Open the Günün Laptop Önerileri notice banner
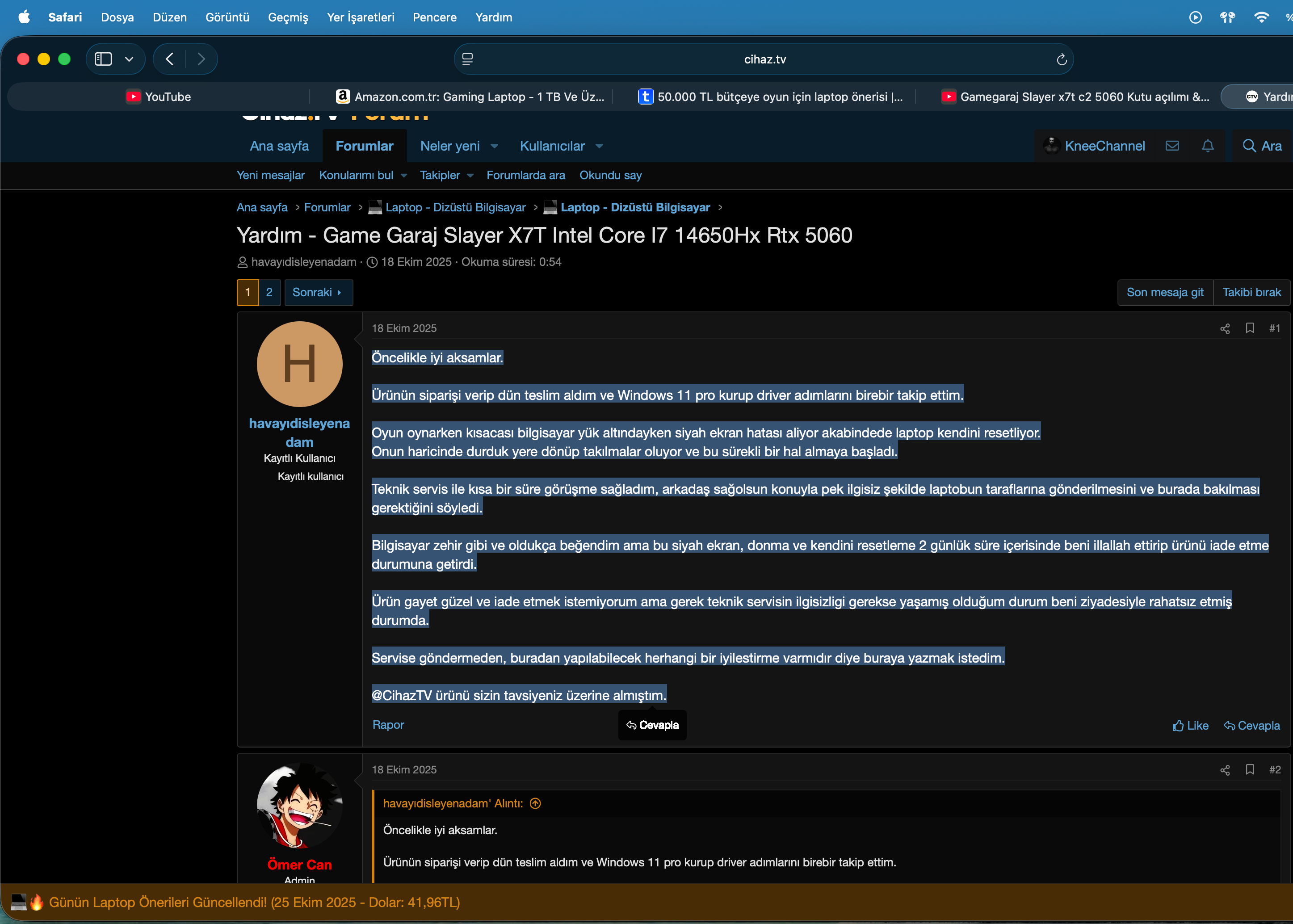 coord(254,903)
